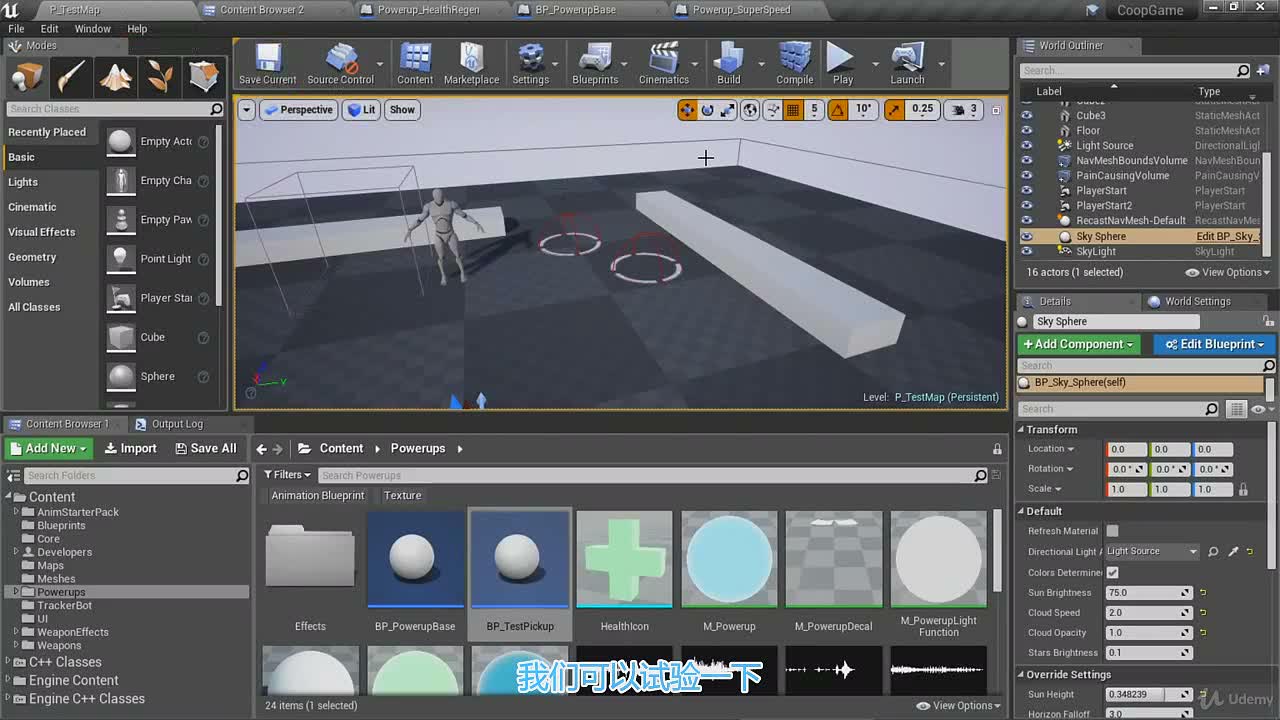This screenshot has width=1280, height=720.
Task: Open the Window menu
Action: tap(92, 29)
